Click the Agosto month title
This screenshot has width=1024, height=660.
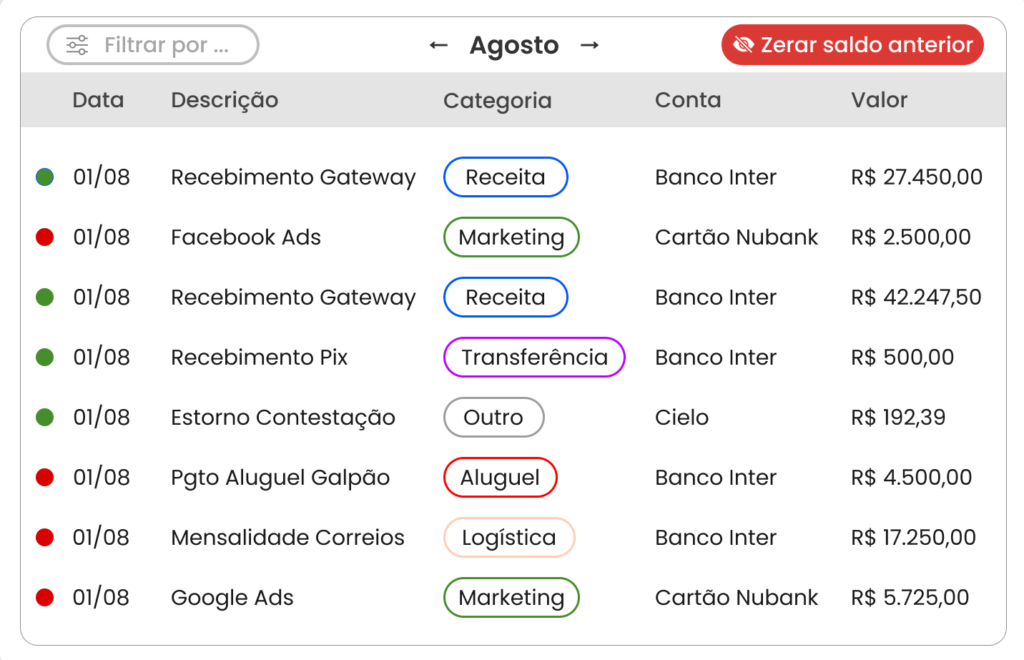[x=514, y=45]
